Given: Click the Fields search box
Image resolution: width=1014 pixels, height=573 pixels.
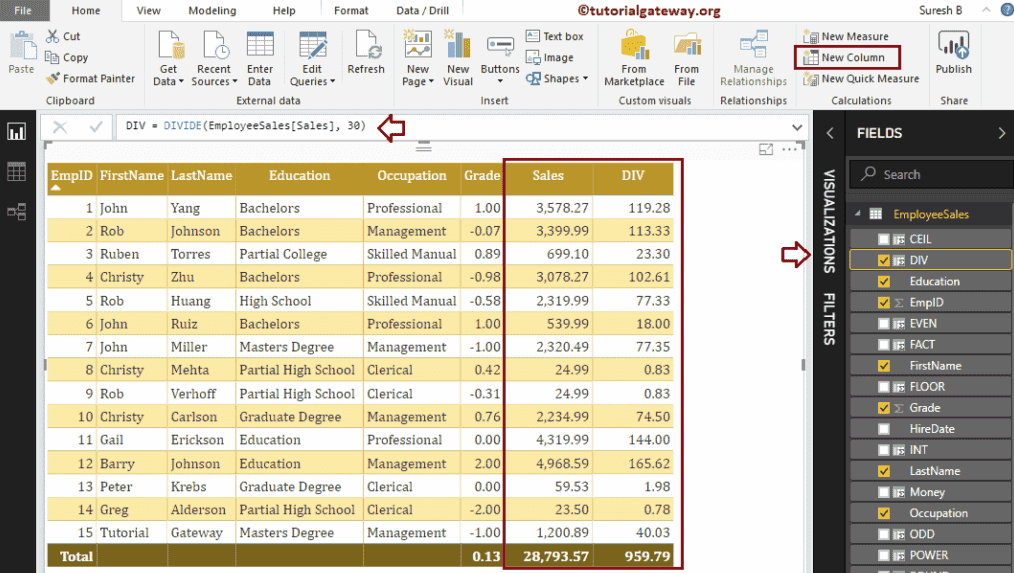Looking at the screenshot, I should [930, 174].
